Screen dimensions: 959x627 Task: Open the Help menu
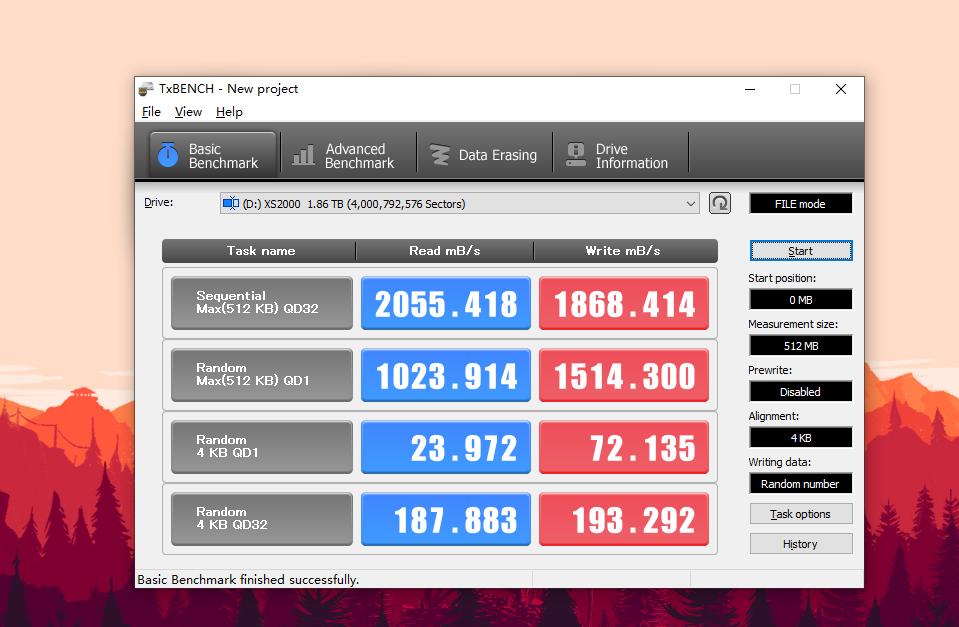(229, 112)
